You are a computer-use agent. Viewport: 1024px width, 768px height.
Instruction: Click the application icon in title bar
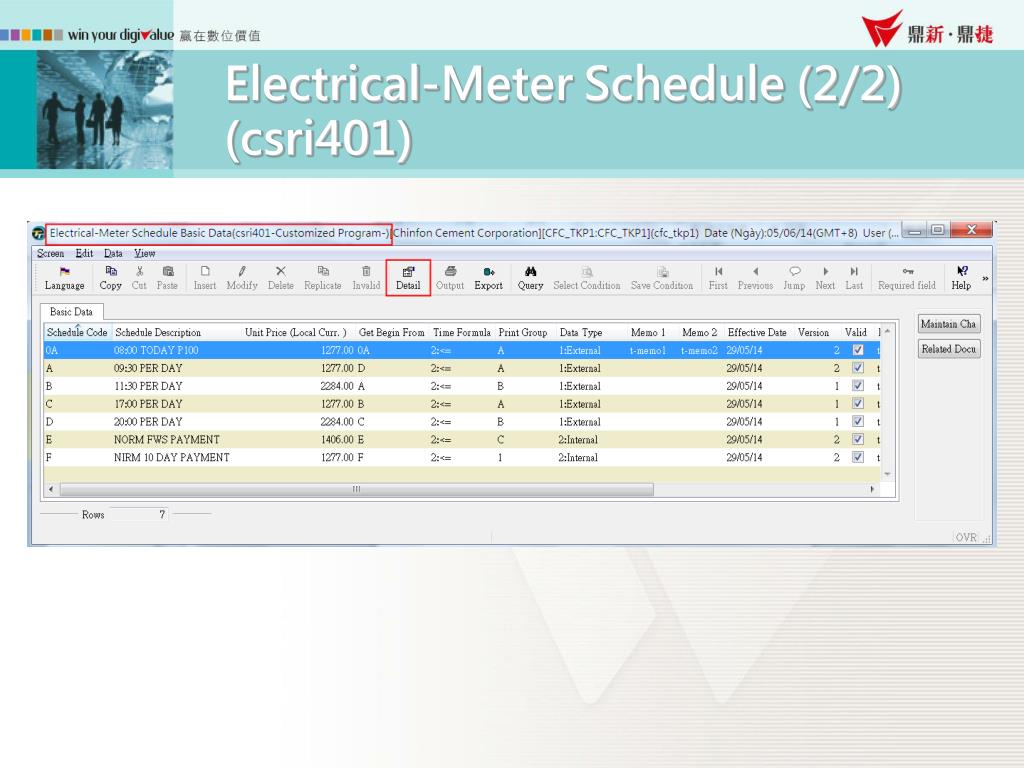[x=39, y=233]
